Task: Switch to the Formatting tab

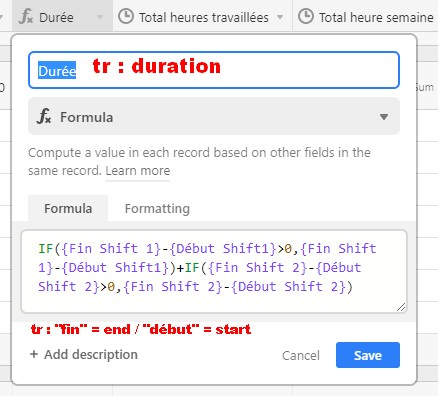Action: click(157, 209)
